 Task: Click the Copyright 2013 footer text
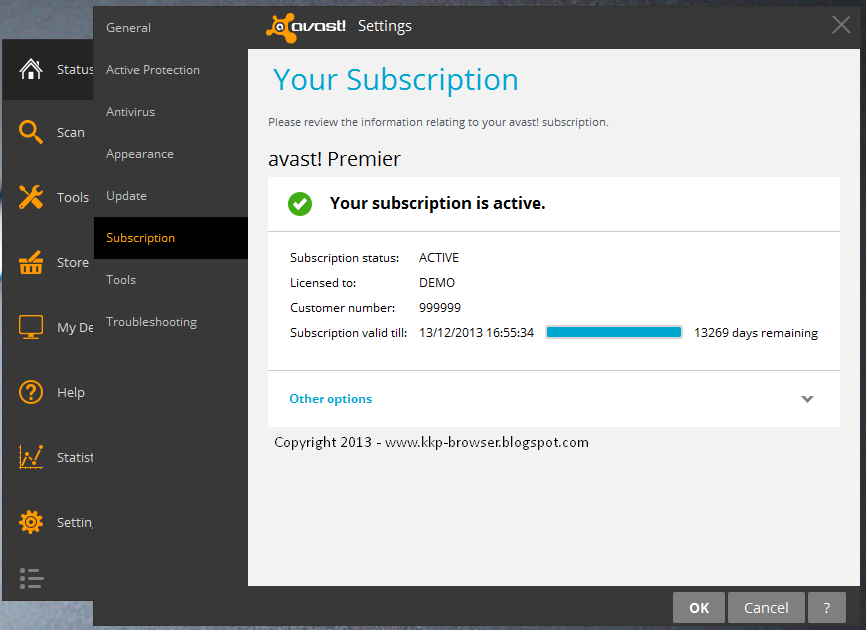431,442
